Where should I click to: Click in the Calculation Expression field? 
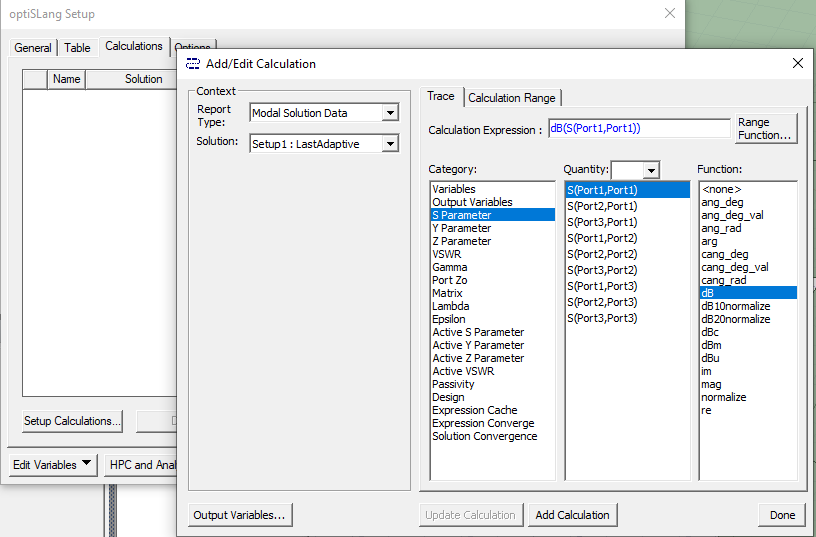coord(638,129)
